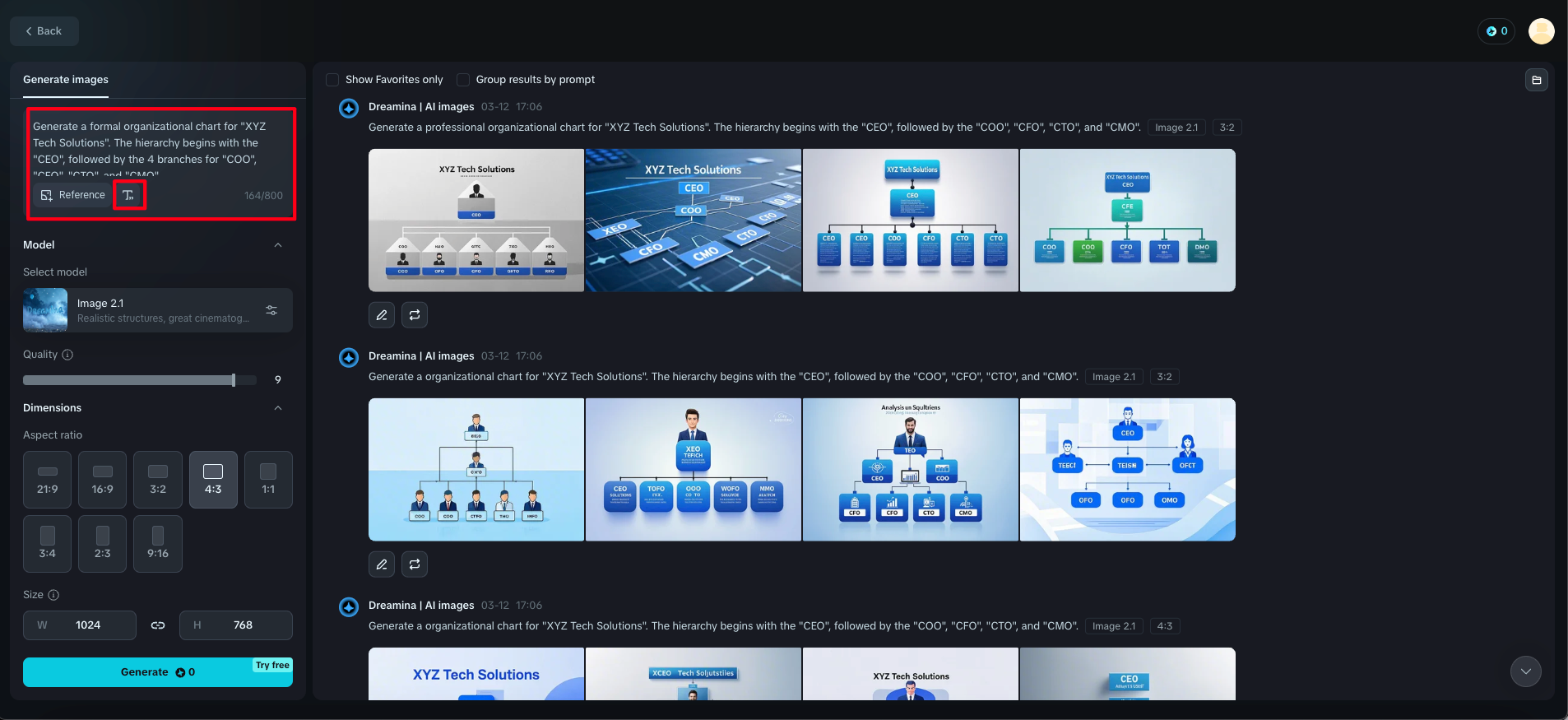Screen dimensions: 1568x720
Task: Open the Image 2.1 model selector
Action: click(158, 310)
